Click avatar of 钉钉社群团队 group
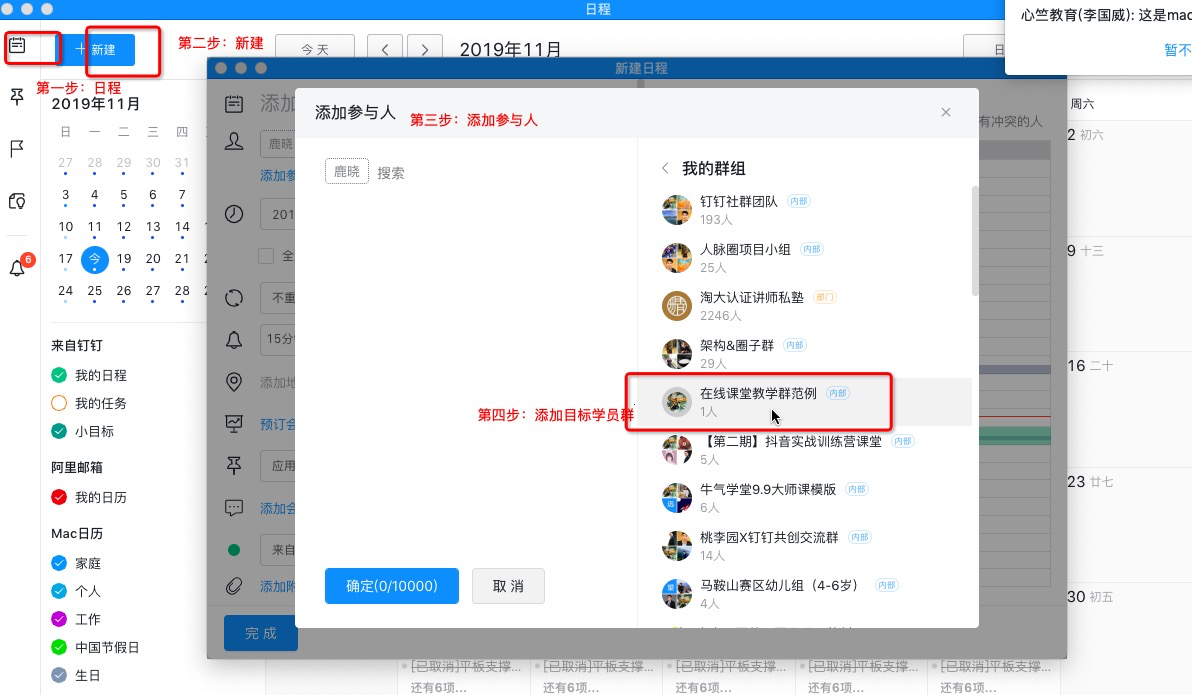The image size is (1192, 695). [676, 210]
